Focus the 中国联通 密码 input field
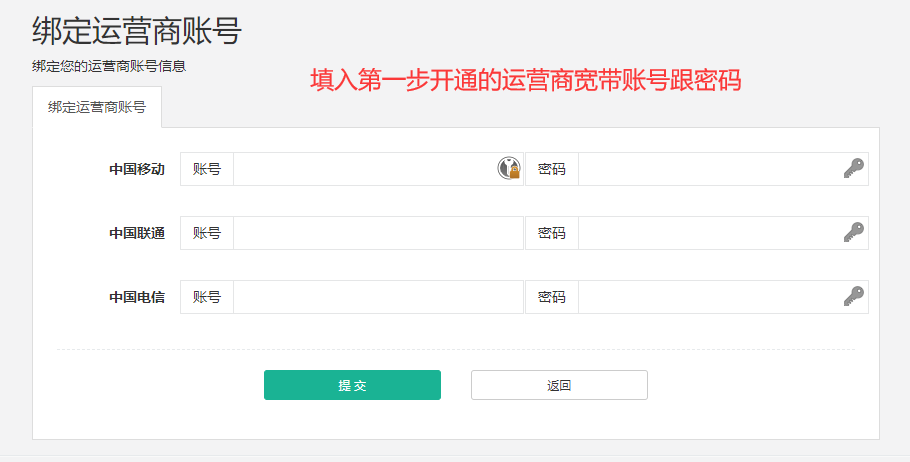 click(710, 233)
